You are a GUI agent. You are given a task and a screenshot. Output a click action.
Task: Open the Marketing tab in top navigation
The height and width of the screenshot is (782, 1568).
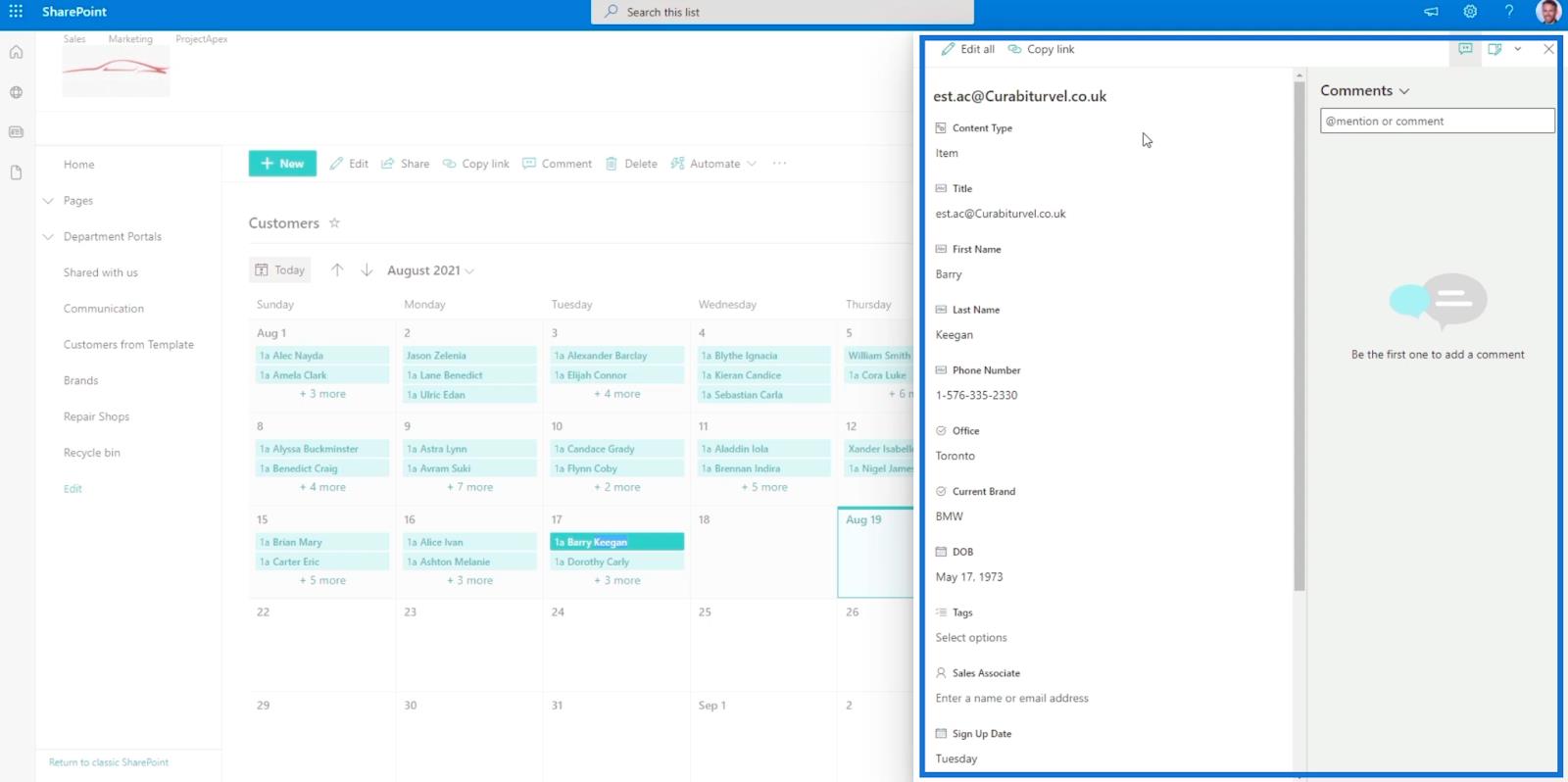click(x=130, y=39)
